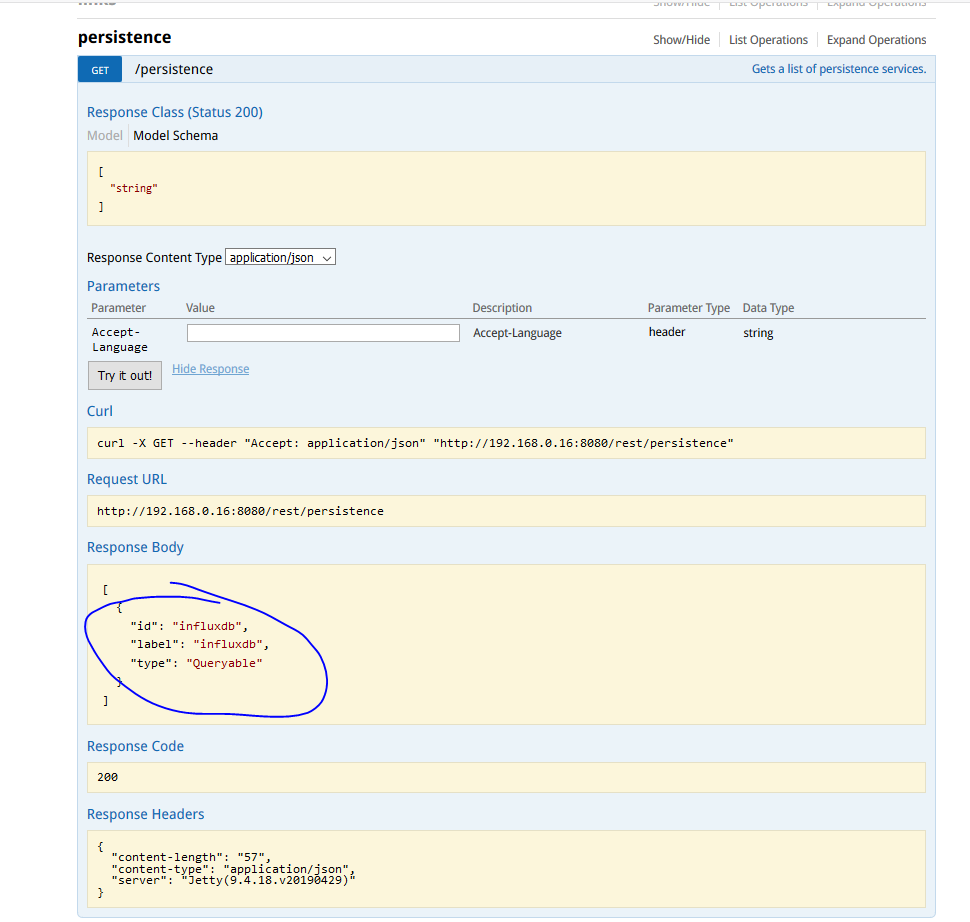Expand Operations for persistence section

[876, 40]
